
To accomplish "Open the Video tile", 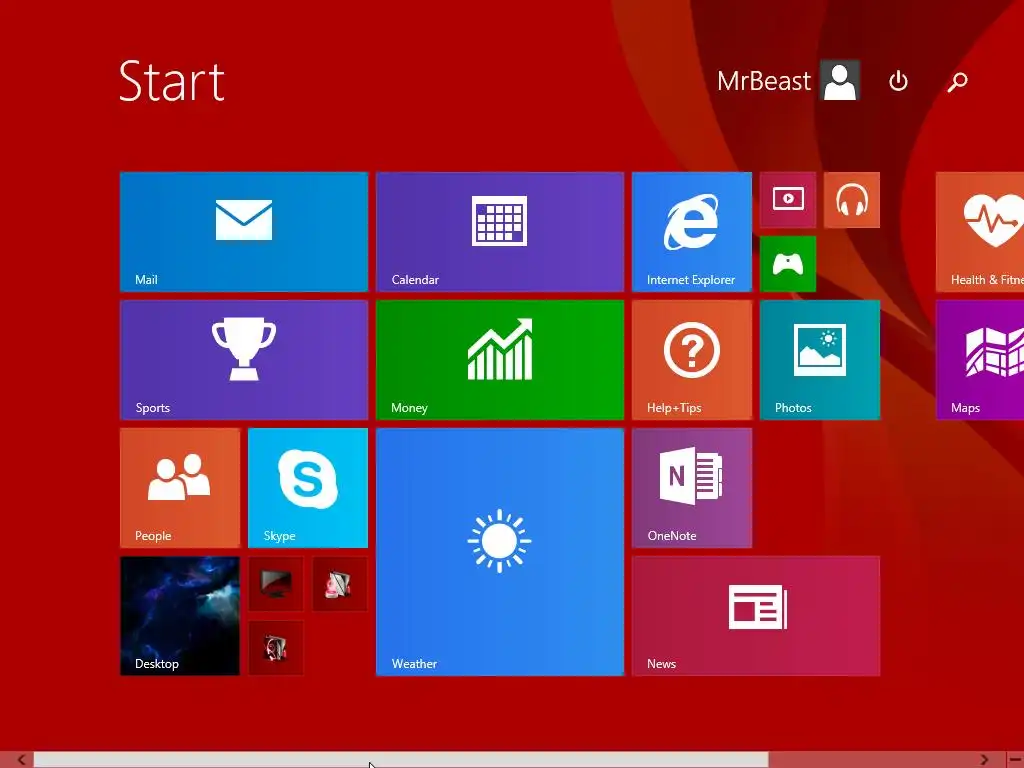I will 788,200.
